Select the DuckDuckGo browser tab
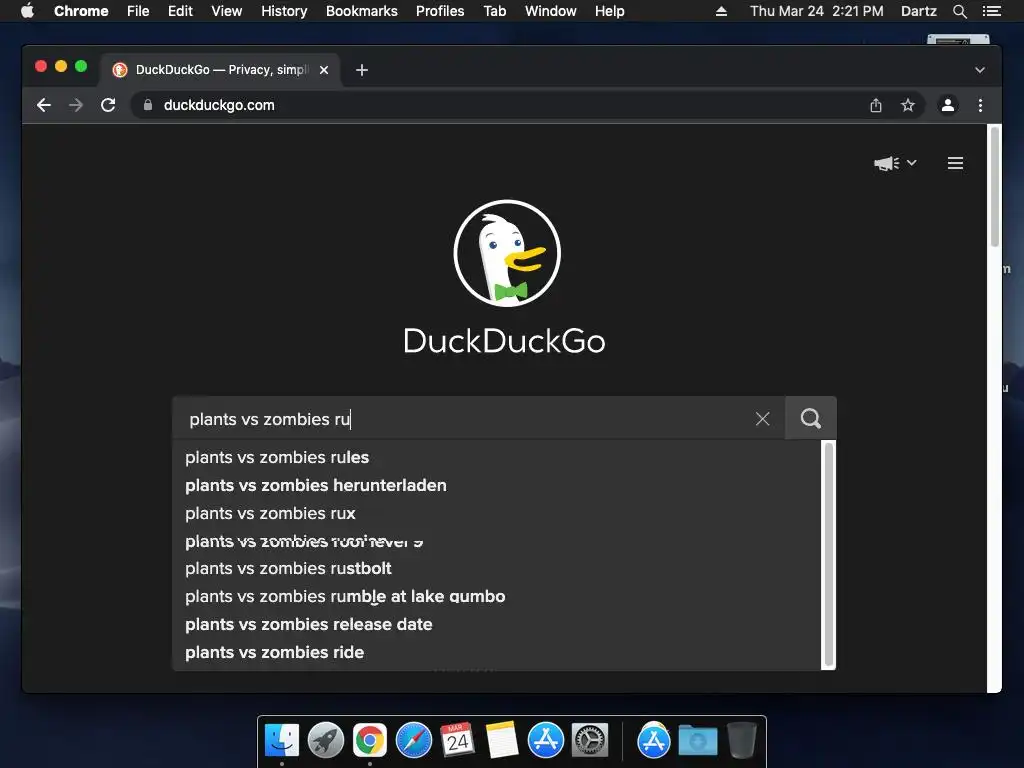The width and height of the screenshot is (1024, 768). point(220,70)
